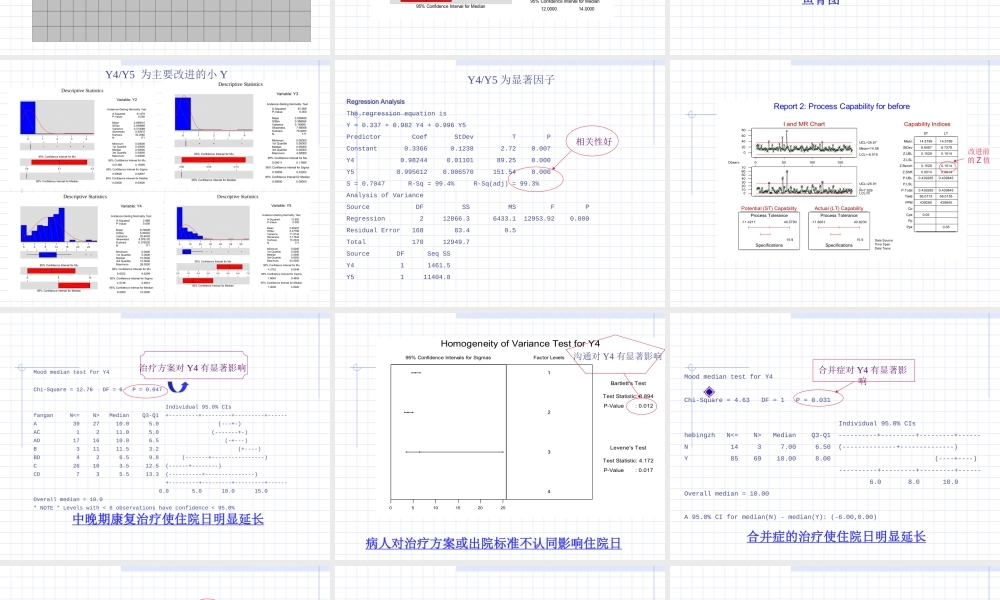Click the Levene's Test label
The image size is (1000, 600).
pyautogui.click(x=628, y=448)
